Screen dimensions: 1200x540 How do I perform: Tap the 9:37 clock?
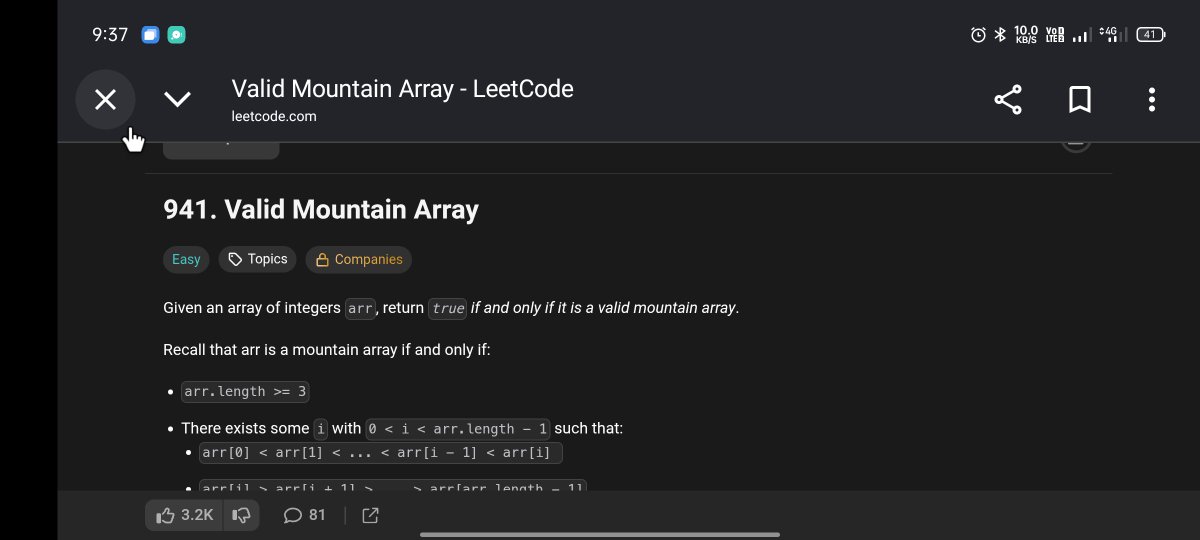[110, 35]
